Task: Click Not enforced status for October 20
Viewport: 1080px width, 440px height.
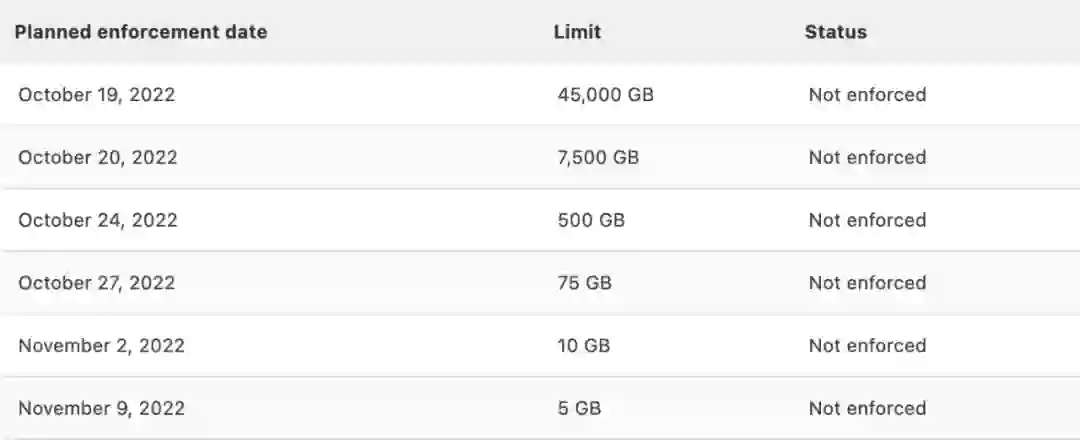Action: (867, 157)
